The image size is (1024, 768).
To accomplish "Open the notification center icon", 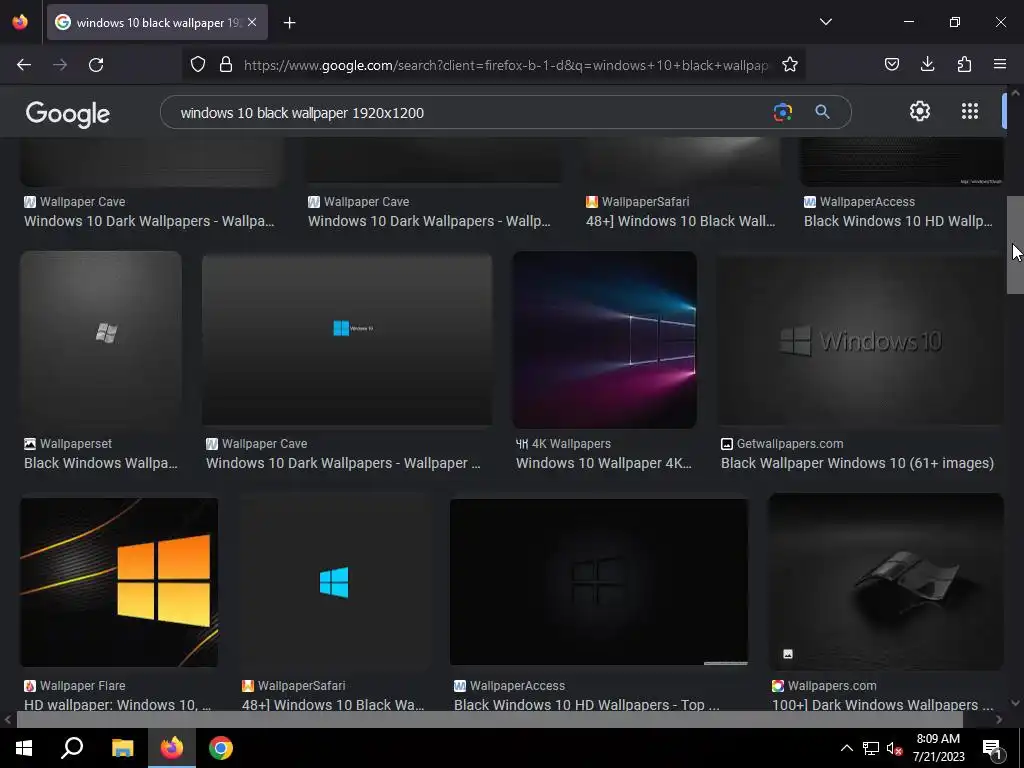I will point(993,748).
